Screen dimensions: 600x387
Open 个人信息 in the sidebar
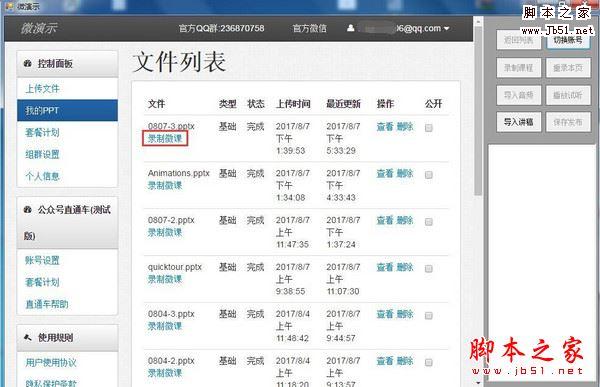(42, 176)
